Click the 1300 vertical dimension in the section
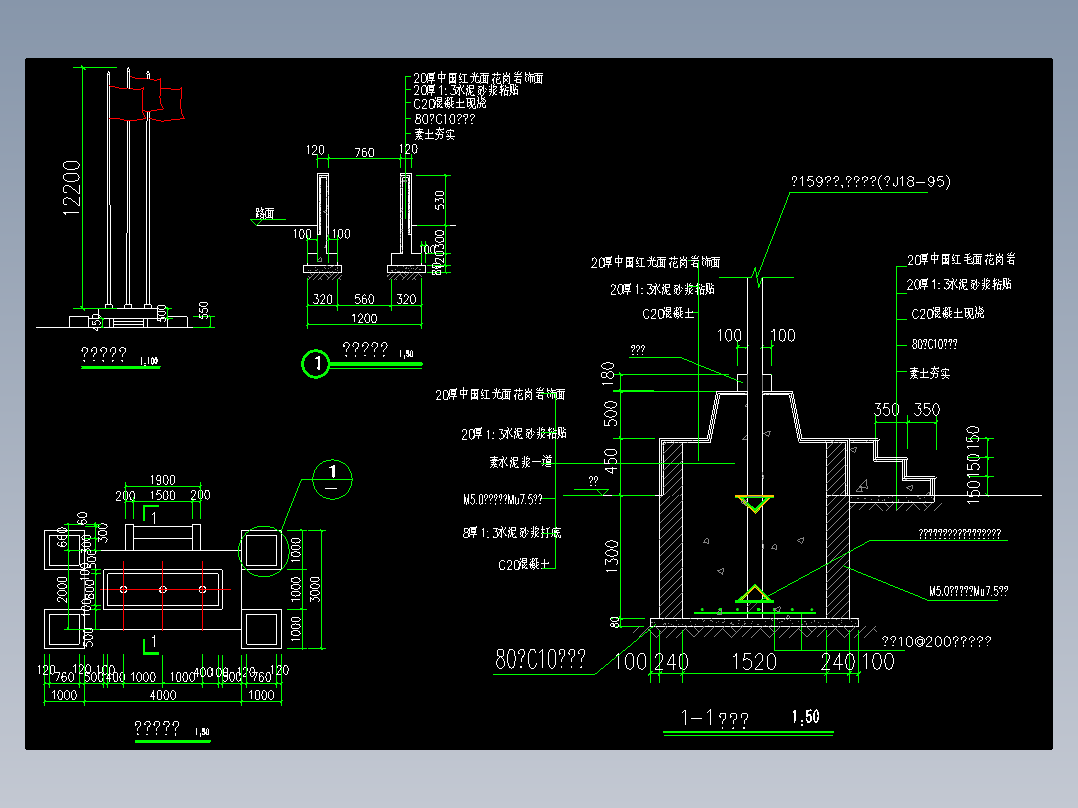Viewport: 1078px width, 808px height. tap(611, 557)
